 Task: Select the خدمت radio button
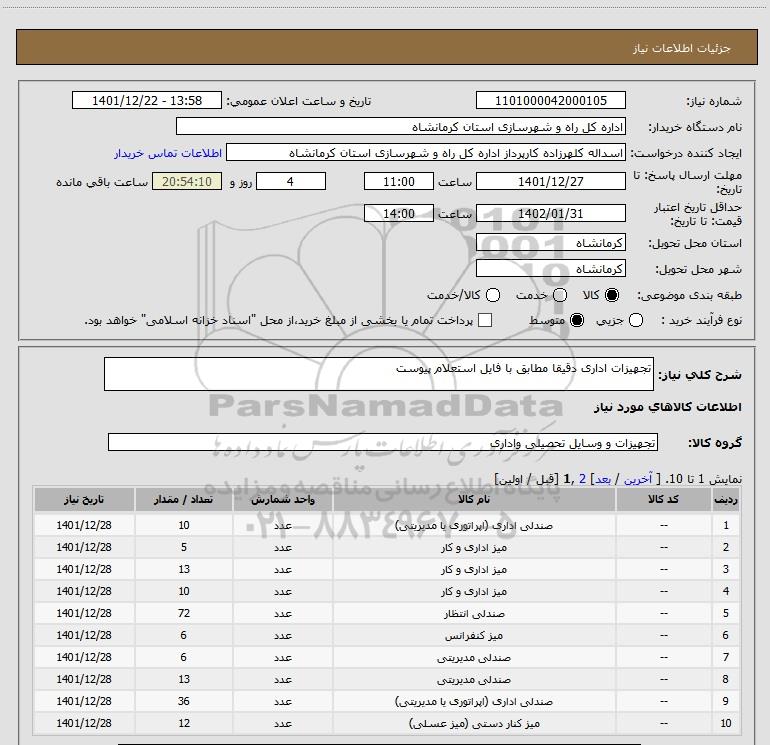[x=560, y=295]
